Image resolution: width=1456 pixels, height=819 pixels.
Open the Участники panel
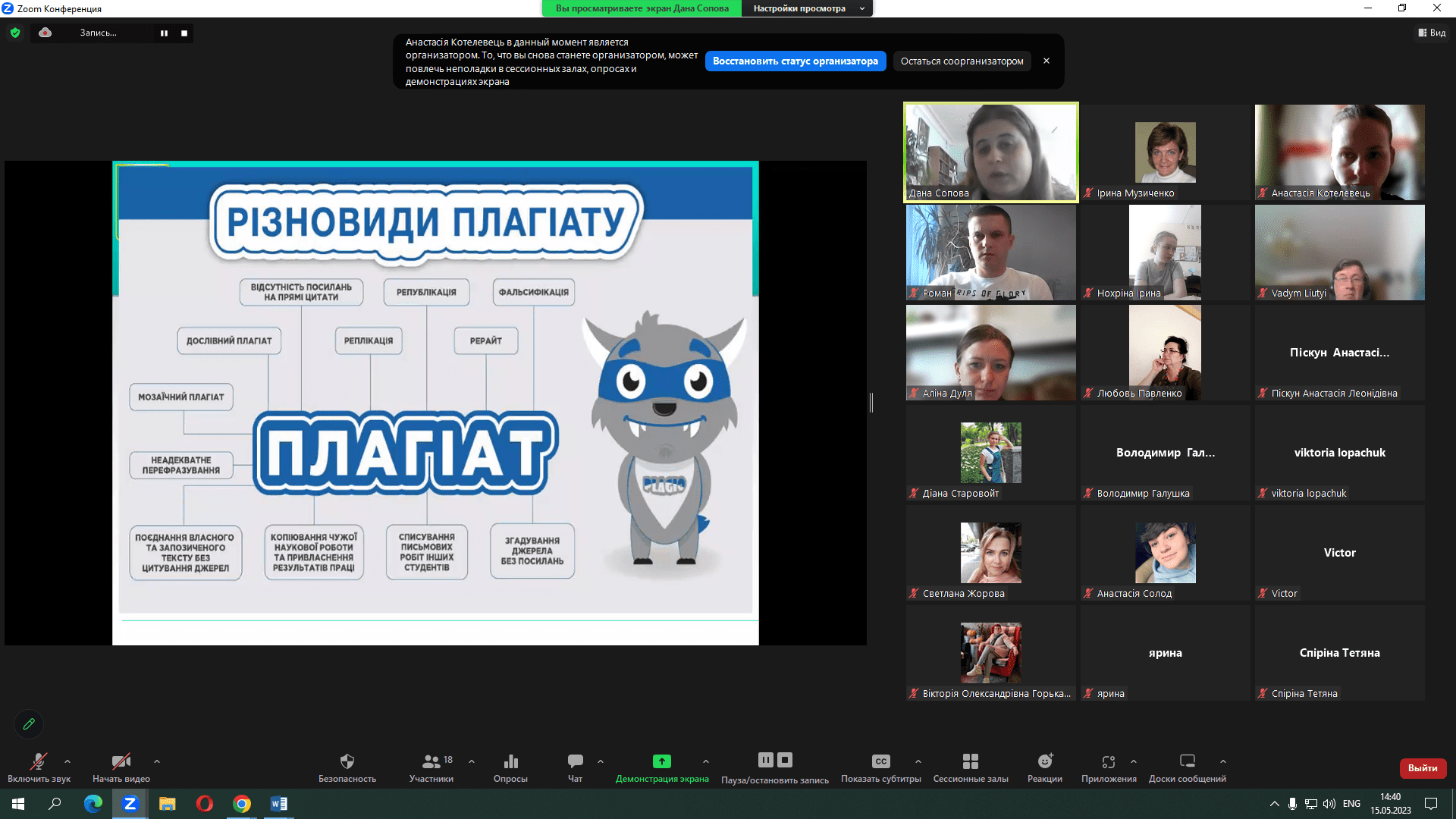tap(431, 767)
